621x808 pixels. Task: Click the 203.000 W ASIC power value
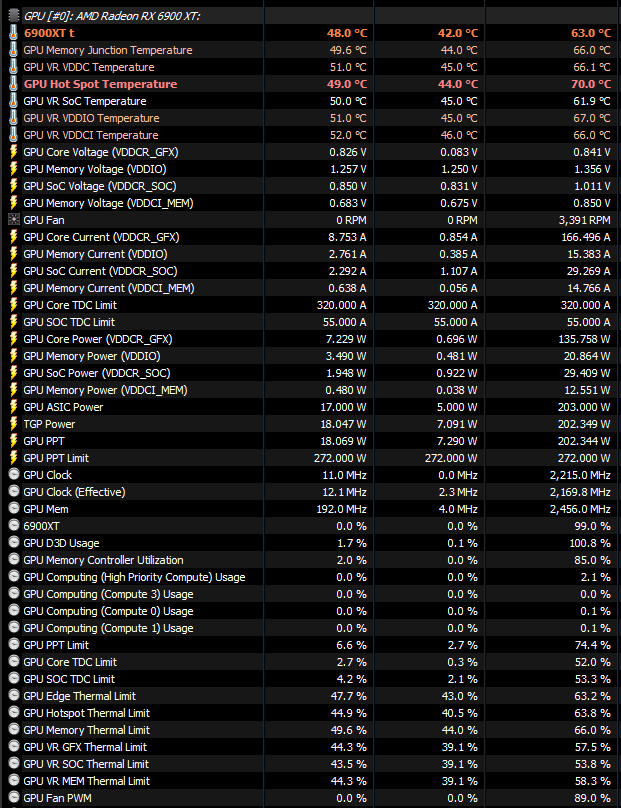tap(584, 407)
